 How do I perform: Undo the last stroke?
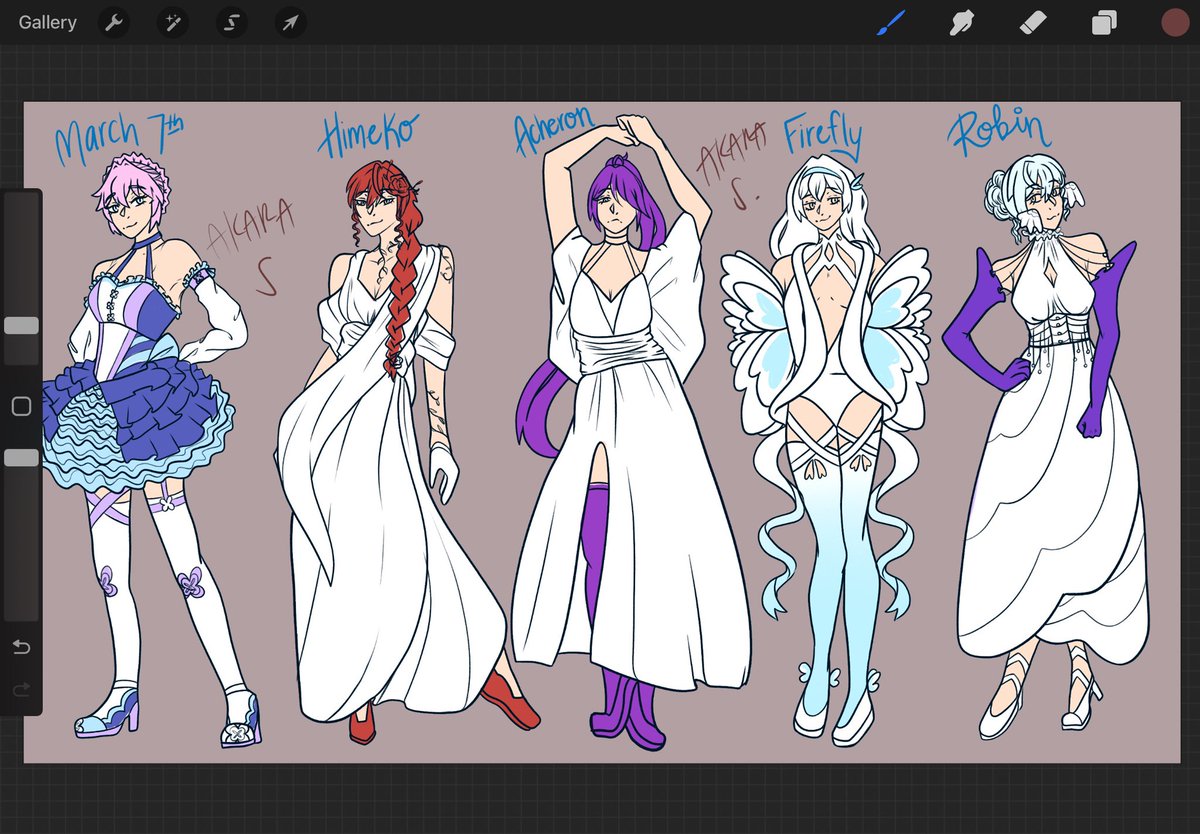click(21, 647)
